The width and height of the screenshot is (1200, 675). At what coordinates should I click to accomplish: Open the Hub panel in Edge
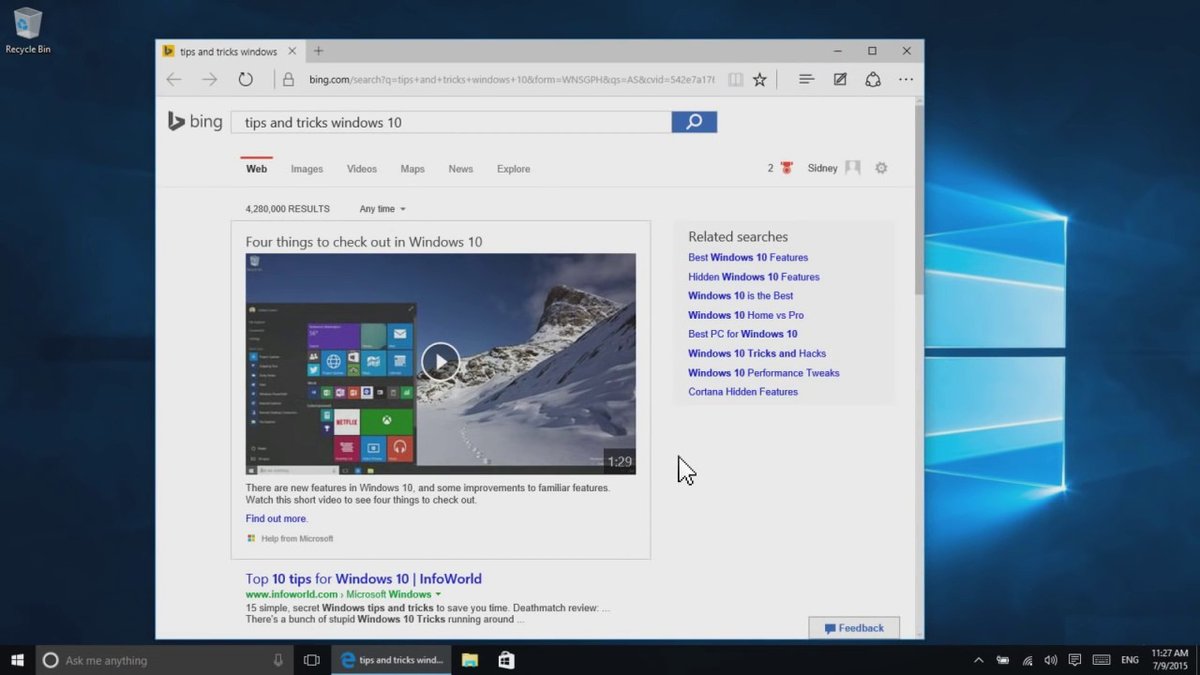pyautogui.click(x=806, y=79)
